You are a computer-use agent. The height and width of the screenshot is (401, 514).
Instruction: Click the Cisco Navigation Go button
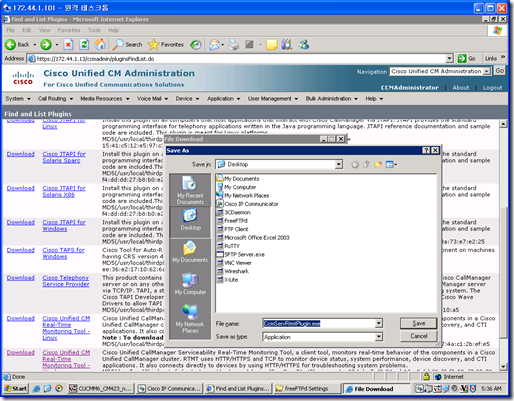point(499,71)
